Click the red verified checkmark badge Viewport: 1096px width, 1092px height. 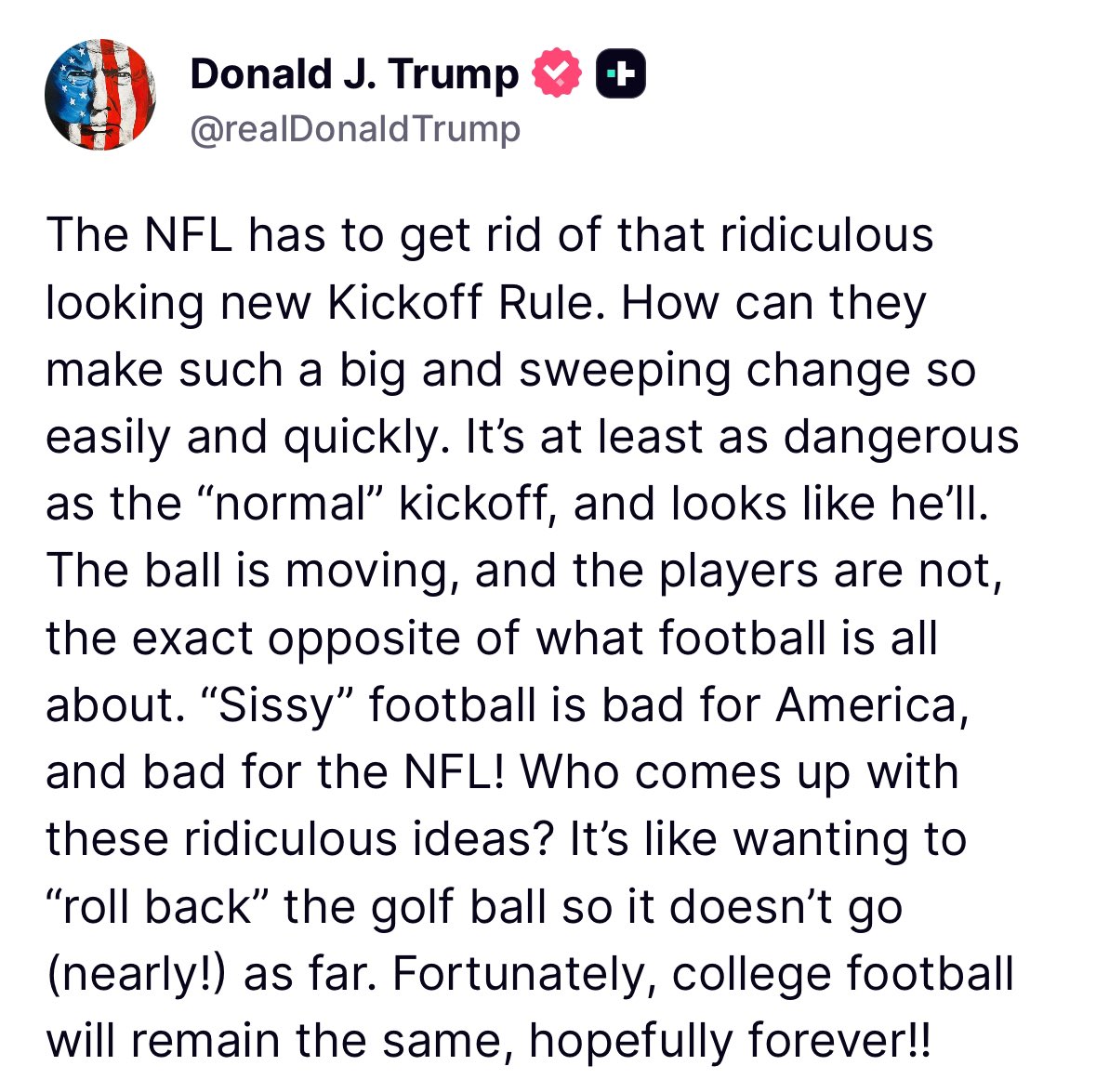557,72
